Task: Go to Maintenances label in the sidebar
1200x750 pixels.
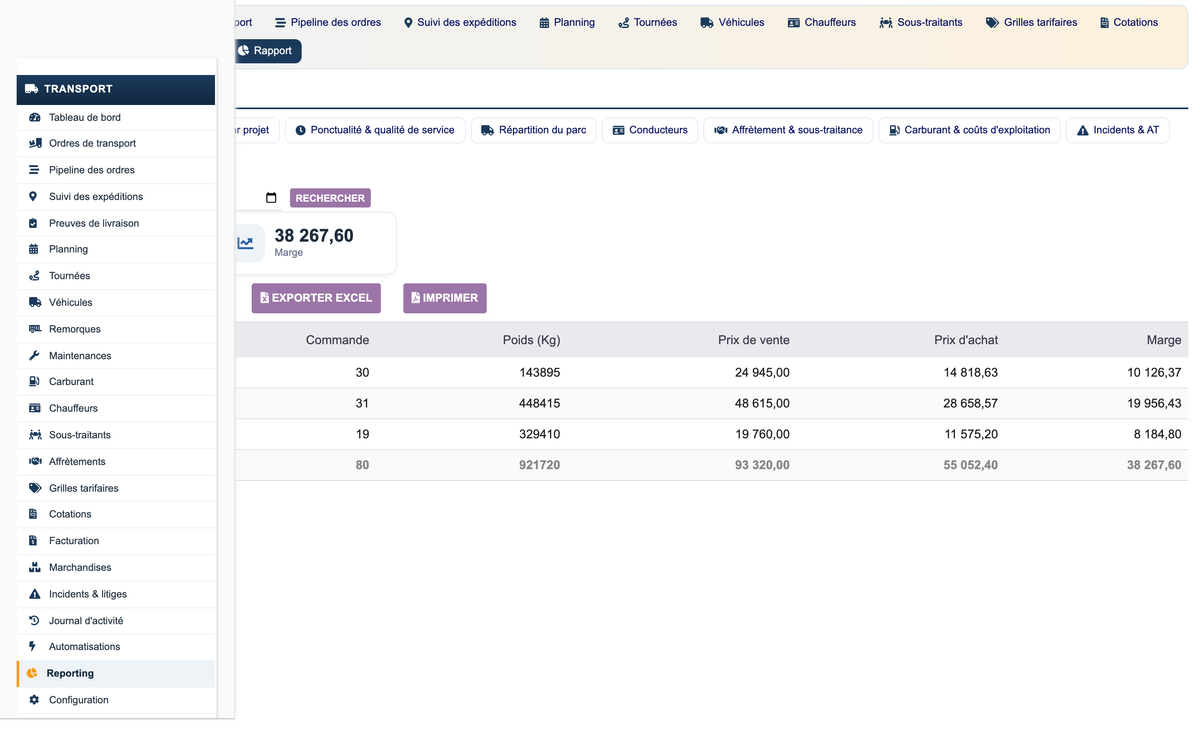Action: coord(80,355)
